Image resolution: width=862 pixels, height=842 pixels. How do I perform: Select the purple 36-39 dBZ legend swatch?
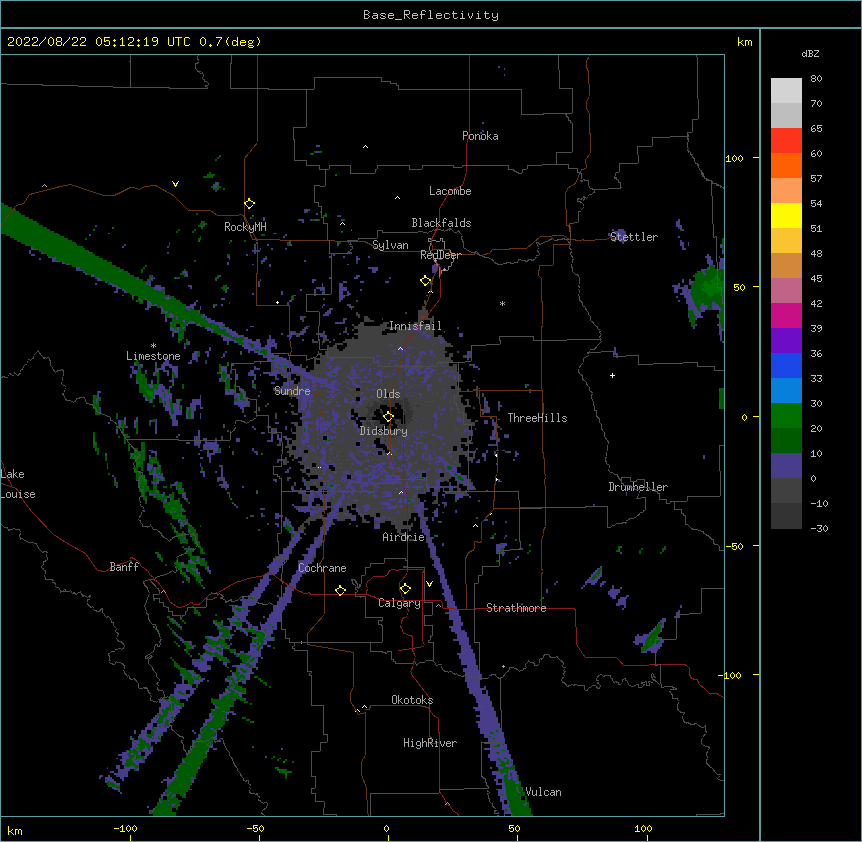(786, 341)
